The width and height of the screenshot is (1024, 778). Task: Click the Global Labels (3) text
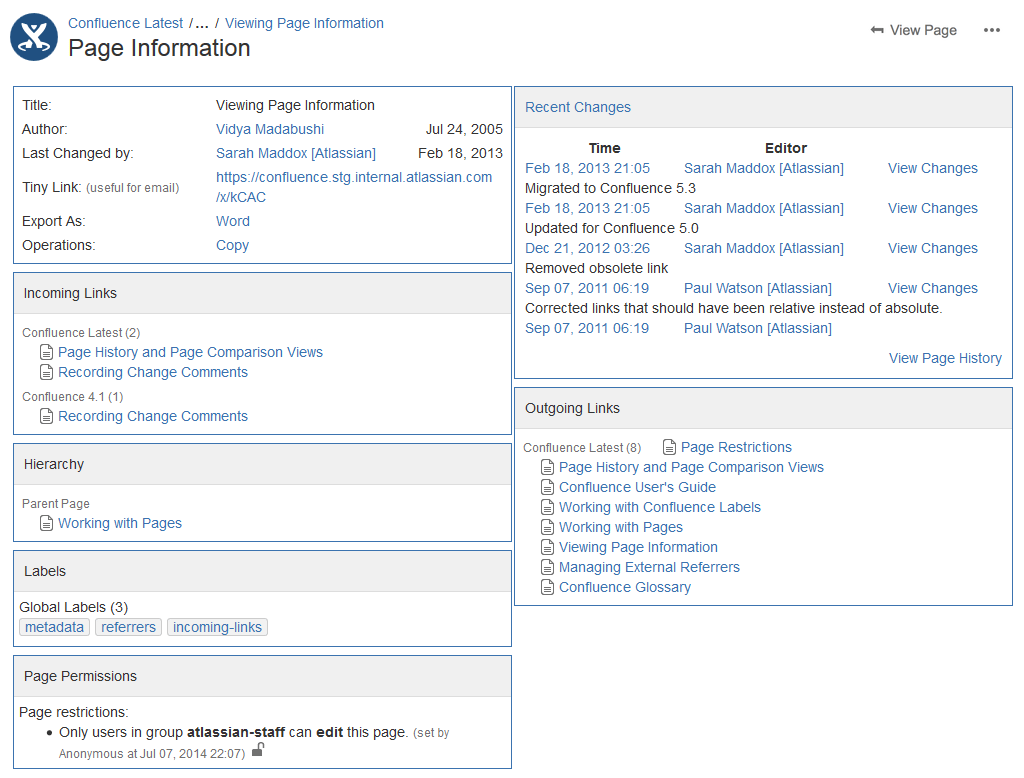tap(74, 607)
